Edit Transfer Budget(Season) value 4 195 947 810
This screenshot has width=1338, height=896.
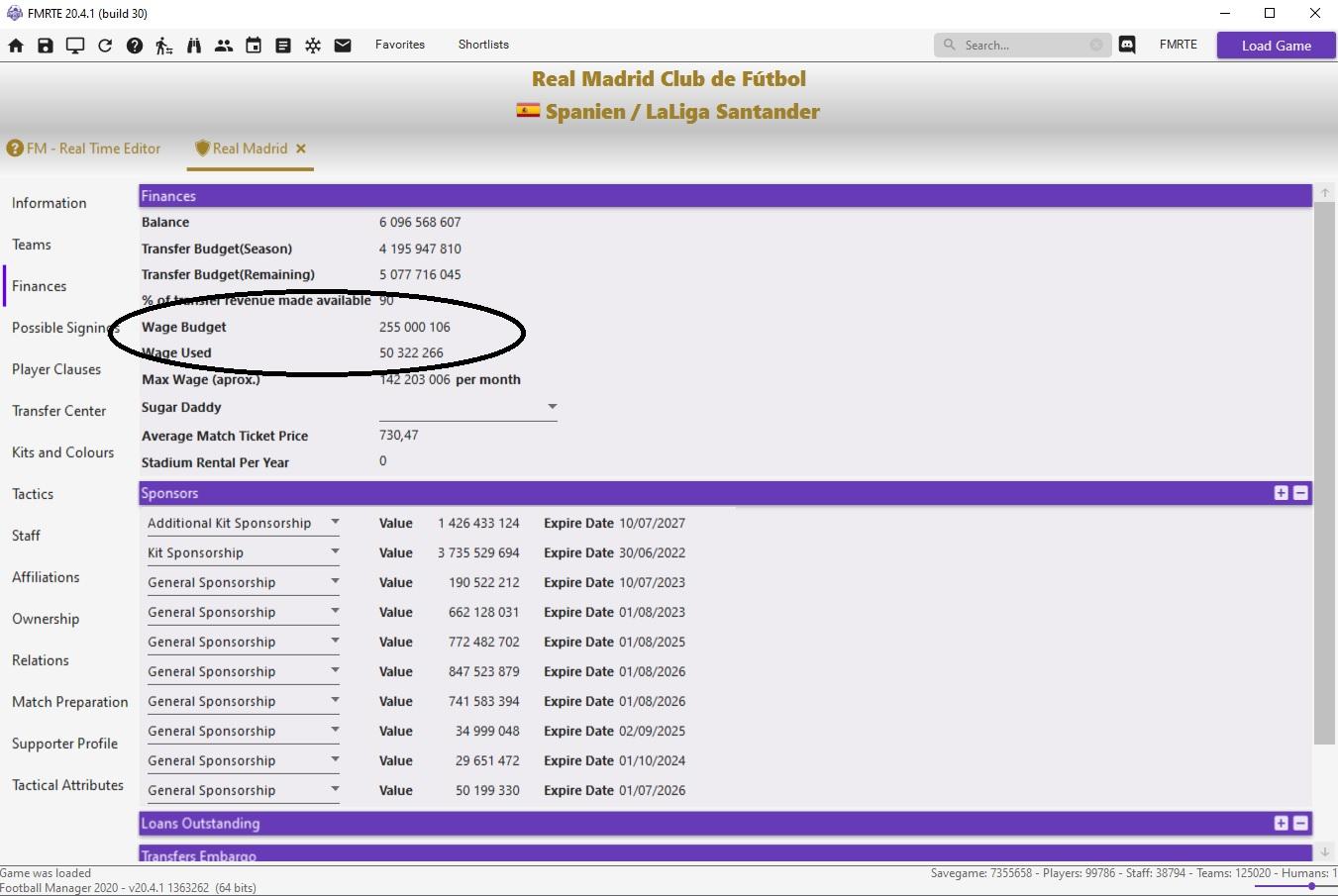pos(420,249)
